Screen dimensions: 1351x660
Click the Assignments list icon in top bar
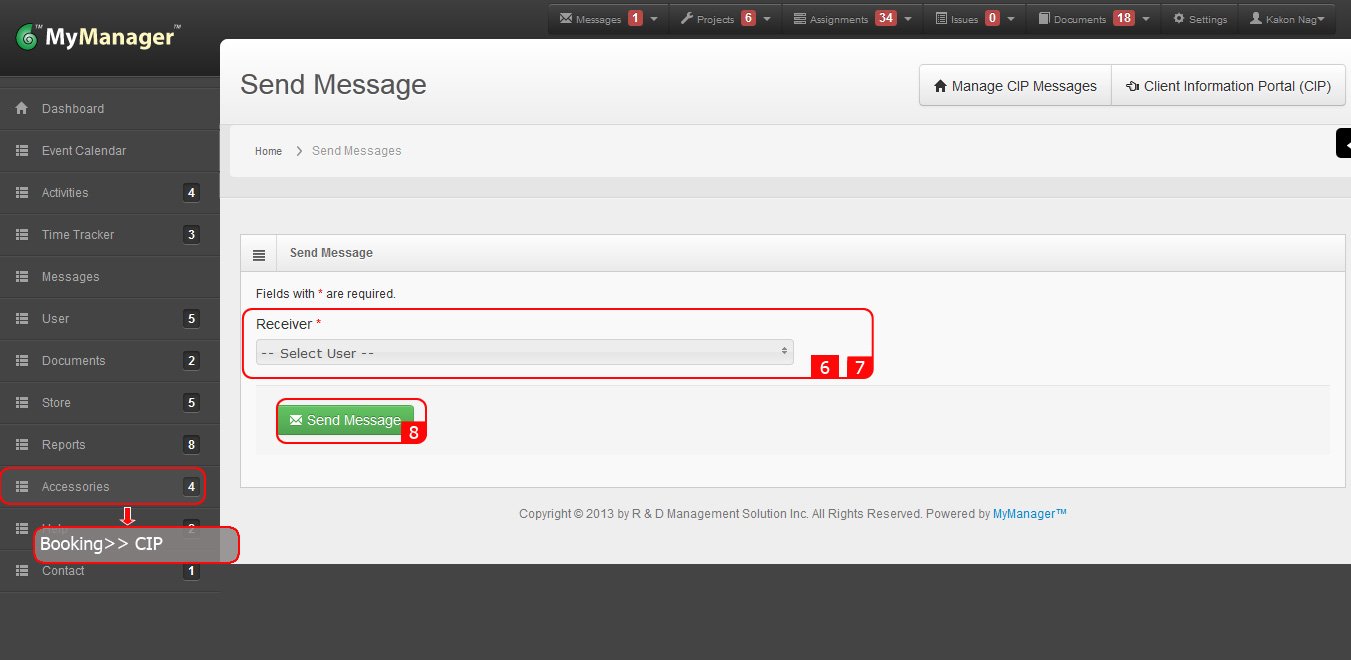[x=800, y=19]
